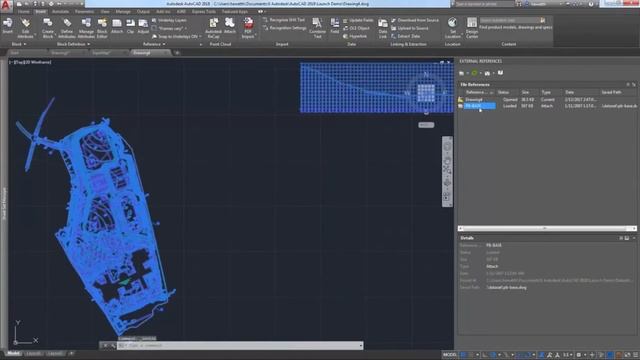Open the Data Link manager

[382, 28]
